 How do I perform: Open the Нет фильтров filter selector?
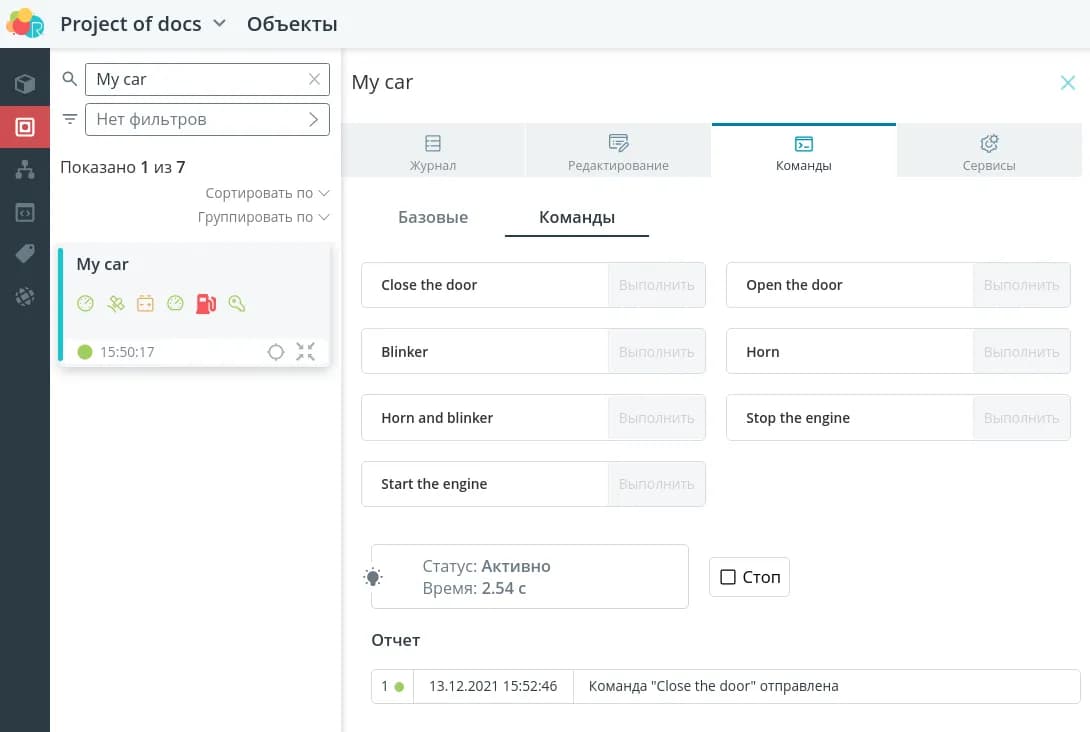pos(207,119)
